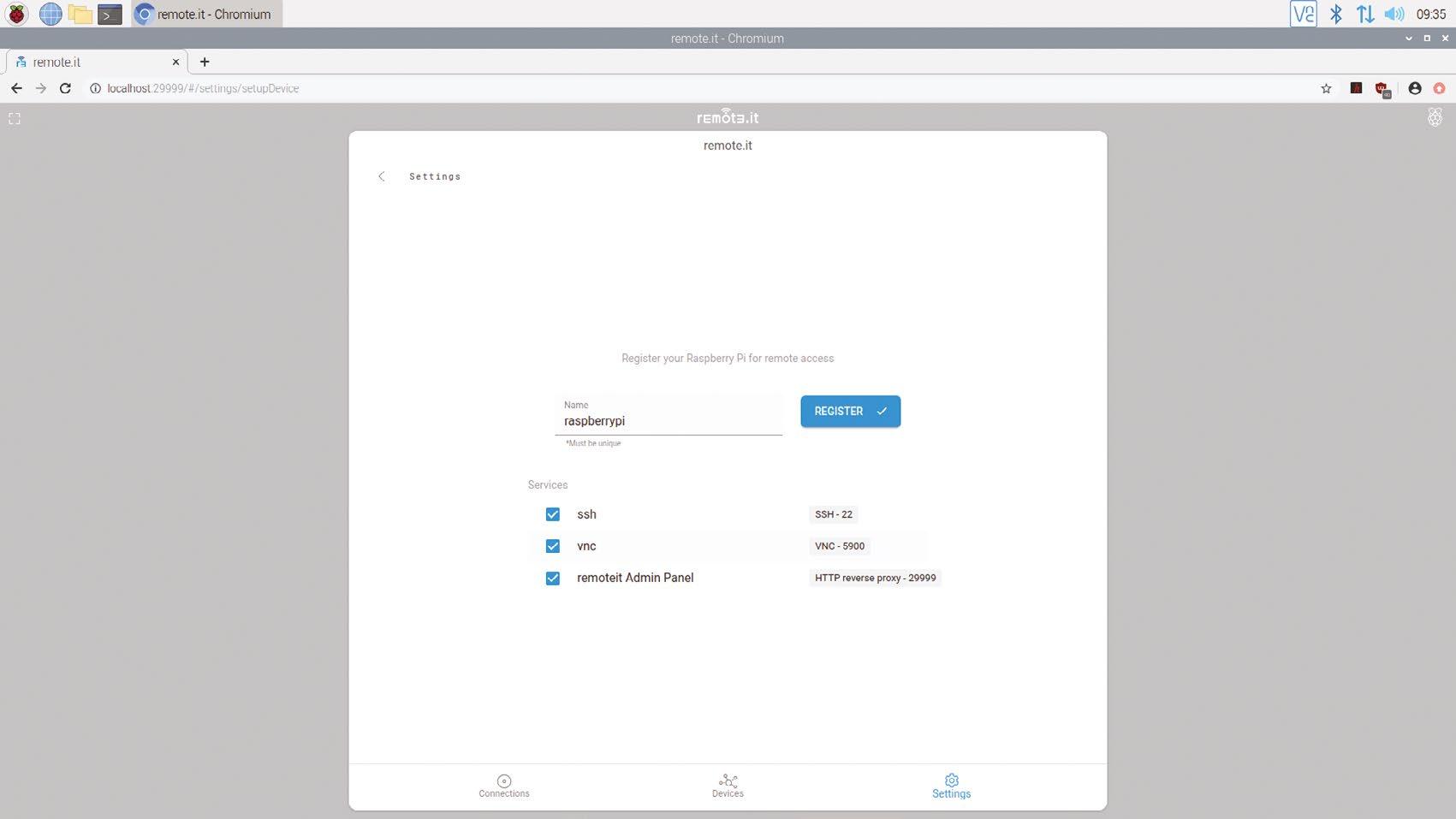The width and height of the screenshot is (1456, 819).
Task: Open a new browser tab
Action: [x=205, y=62]
